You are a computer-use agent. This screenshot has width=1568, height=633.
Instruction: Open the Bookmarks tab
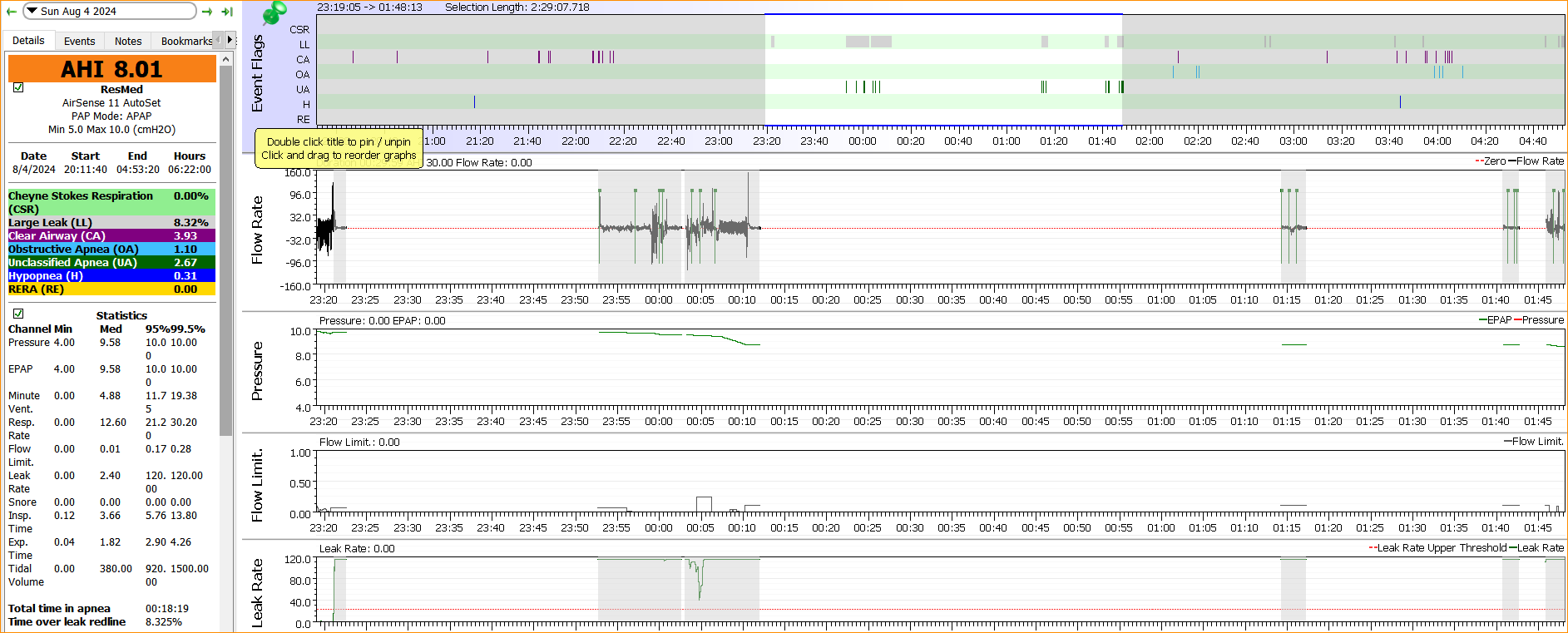pos(186,41)
